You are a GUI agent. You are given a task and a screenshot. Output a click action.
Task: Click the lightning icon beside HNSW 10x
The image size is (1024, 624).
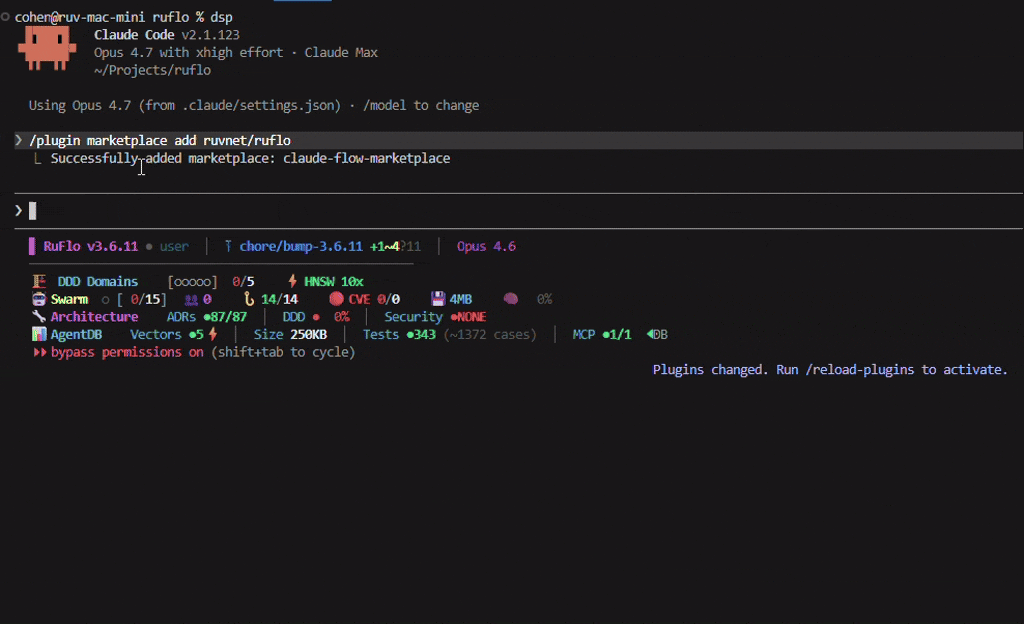click(293, 281)
